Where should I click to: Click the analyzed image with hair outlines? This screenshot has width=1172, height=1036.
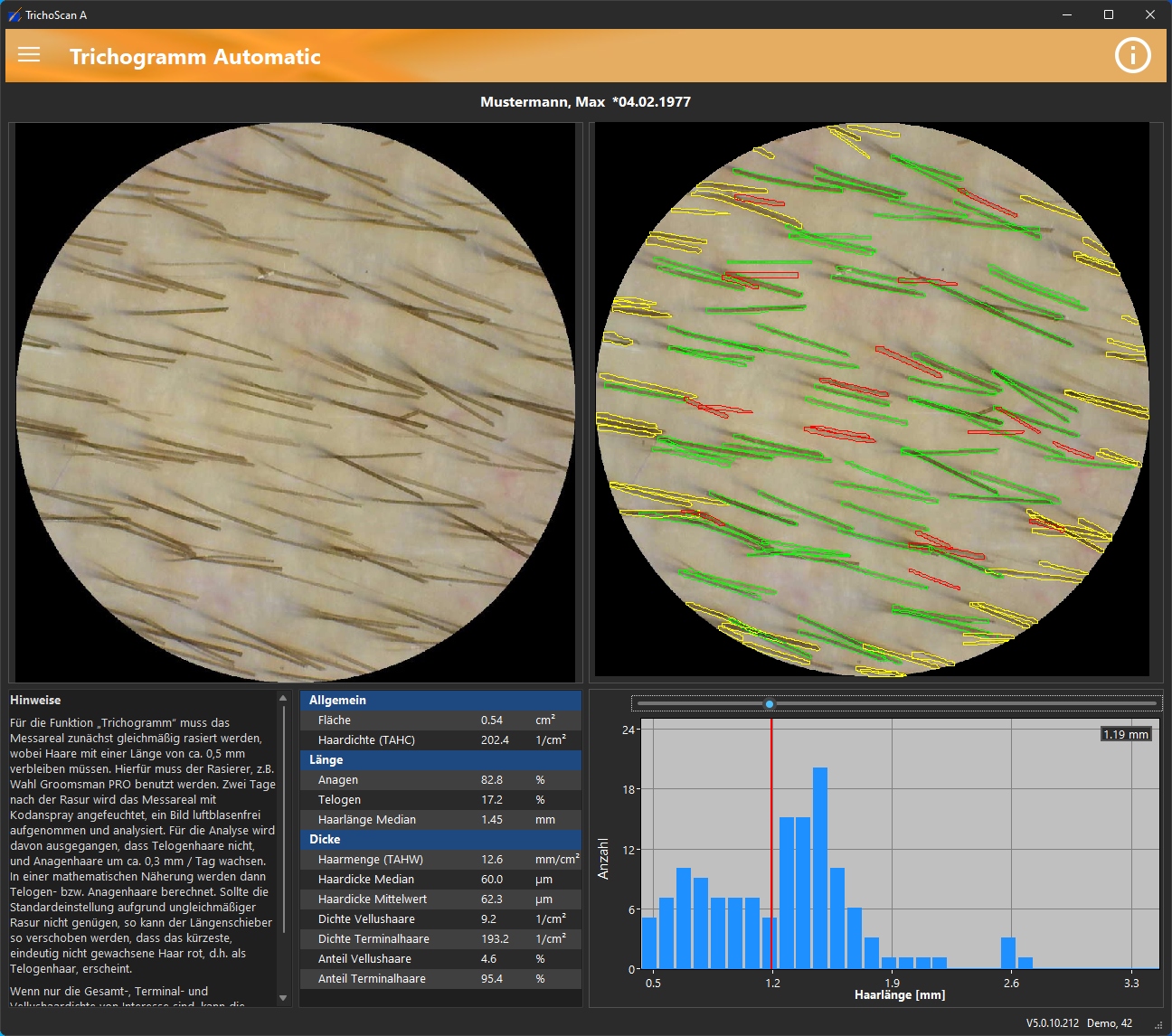[x=873, y=402]
